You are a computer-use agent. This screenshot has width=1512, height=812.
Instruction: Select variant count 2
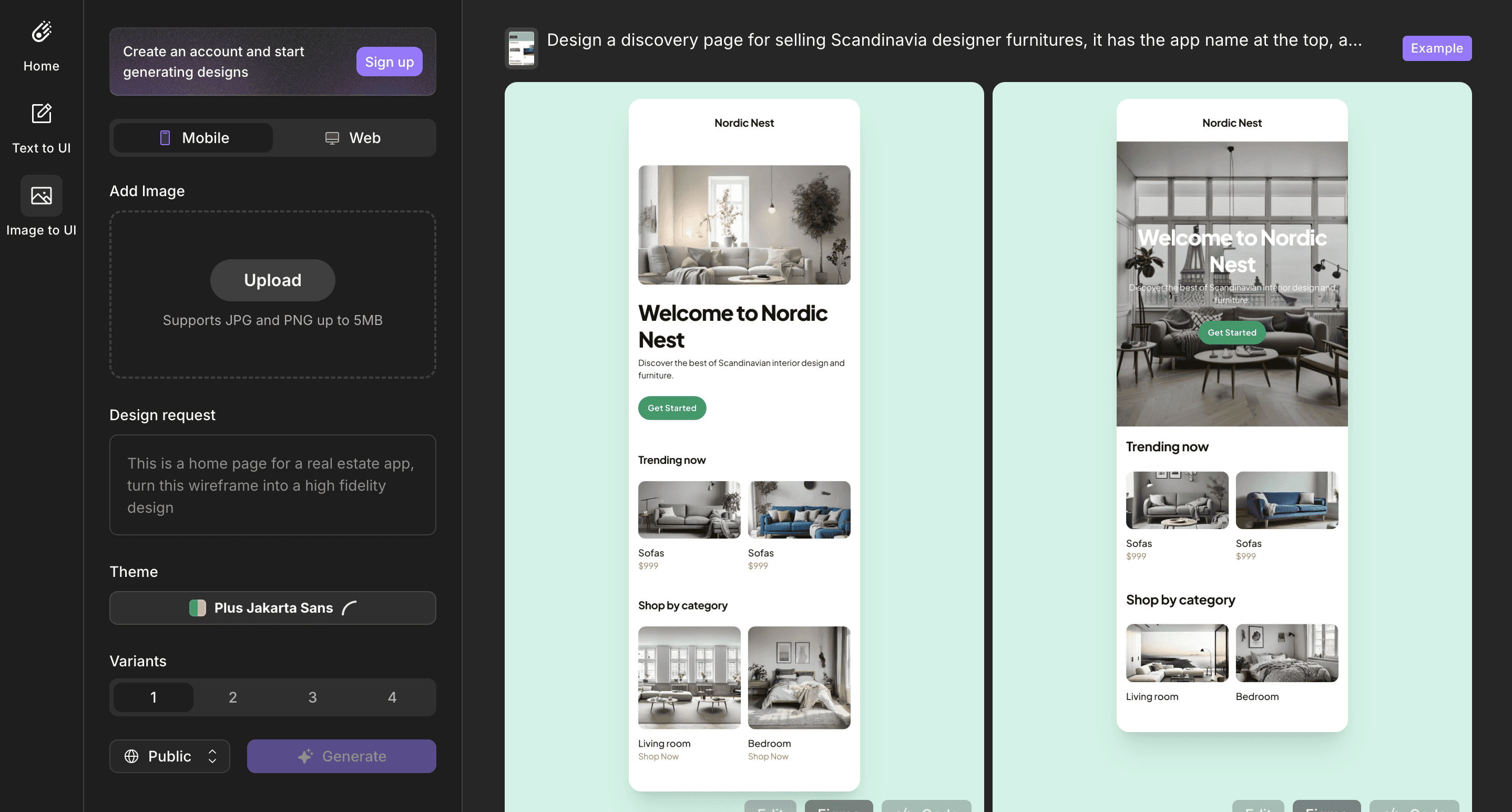[x=232, y=697]
